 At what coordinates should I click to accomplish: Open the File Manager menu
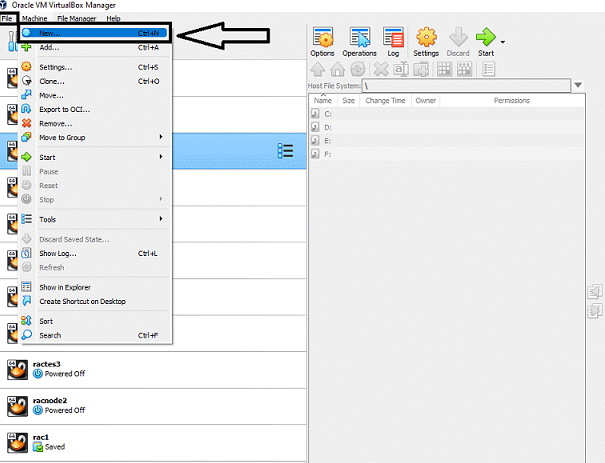pos(76,19)
